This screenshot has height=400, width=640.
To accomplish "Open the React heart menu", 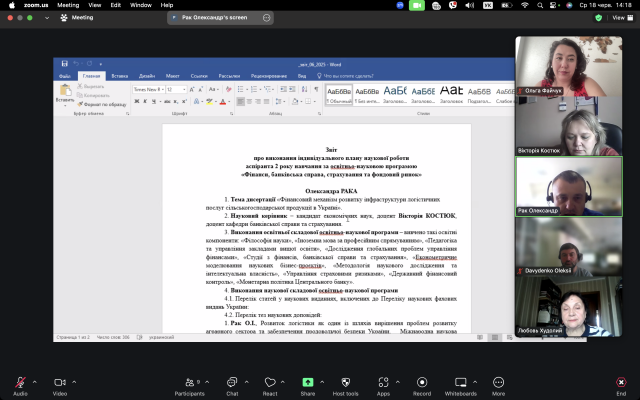I will (x=270, y=386).
